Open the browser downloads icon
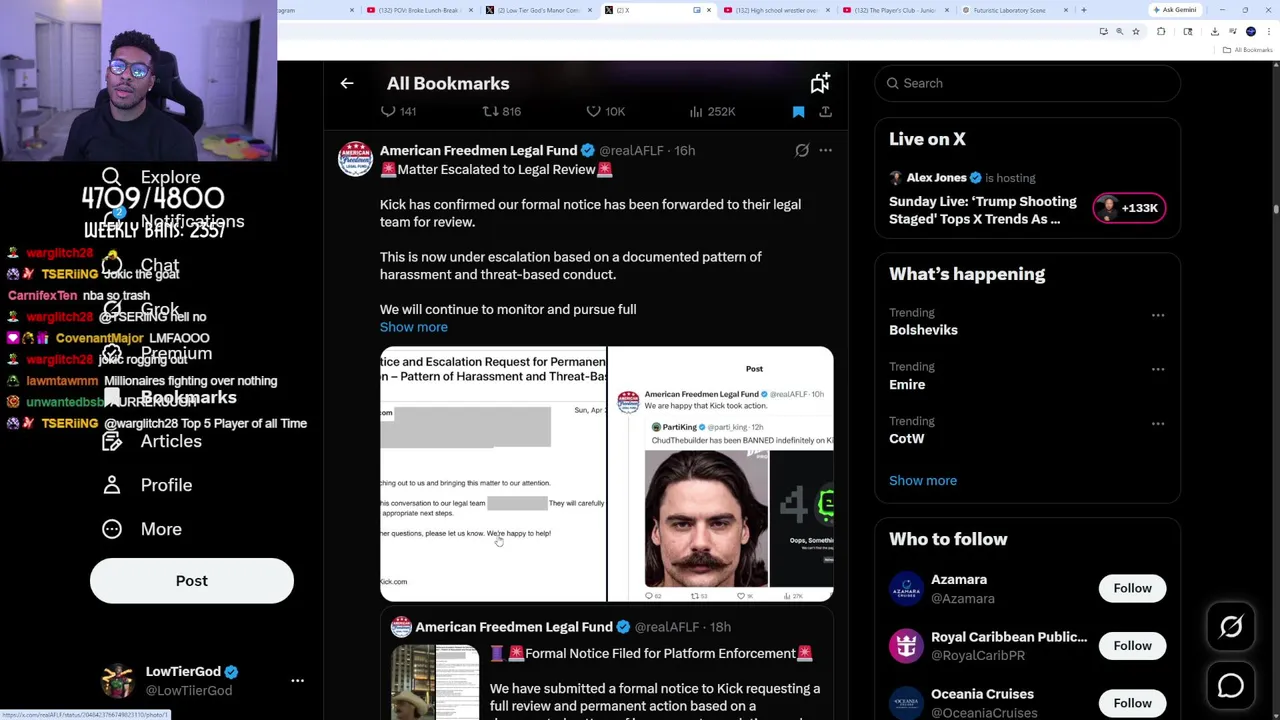Viewport: 1280px width, 720px height. 1214,32
